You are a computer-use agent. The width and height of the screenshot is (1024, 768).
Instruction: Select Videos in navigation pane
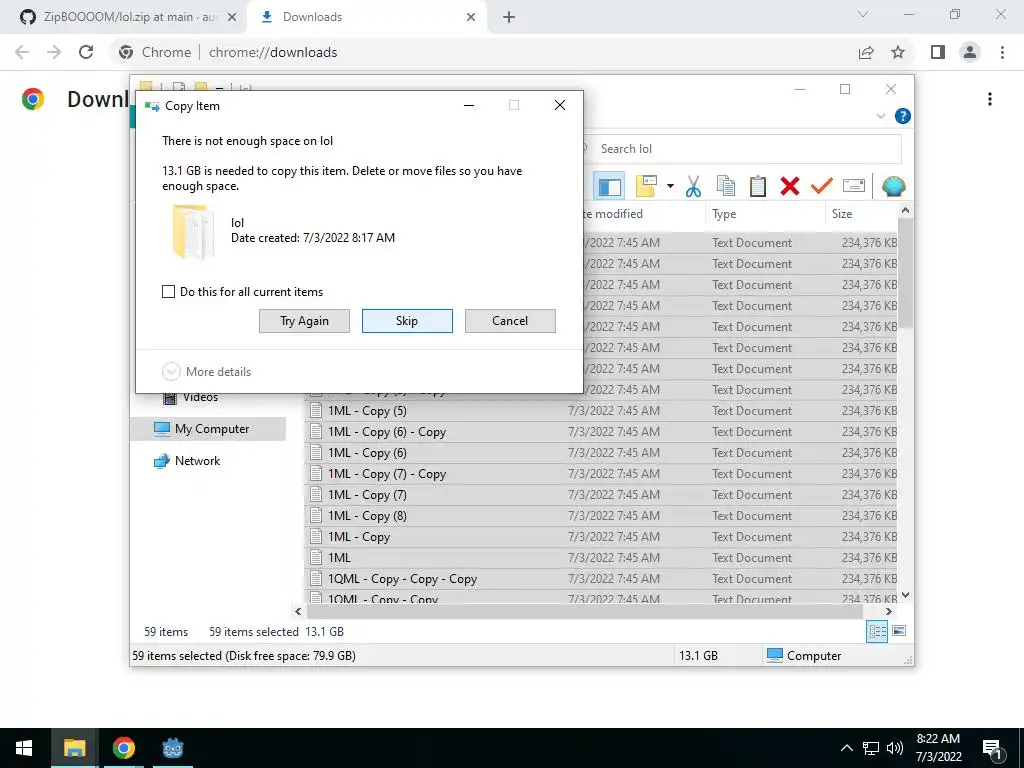[x=200, y=397]
